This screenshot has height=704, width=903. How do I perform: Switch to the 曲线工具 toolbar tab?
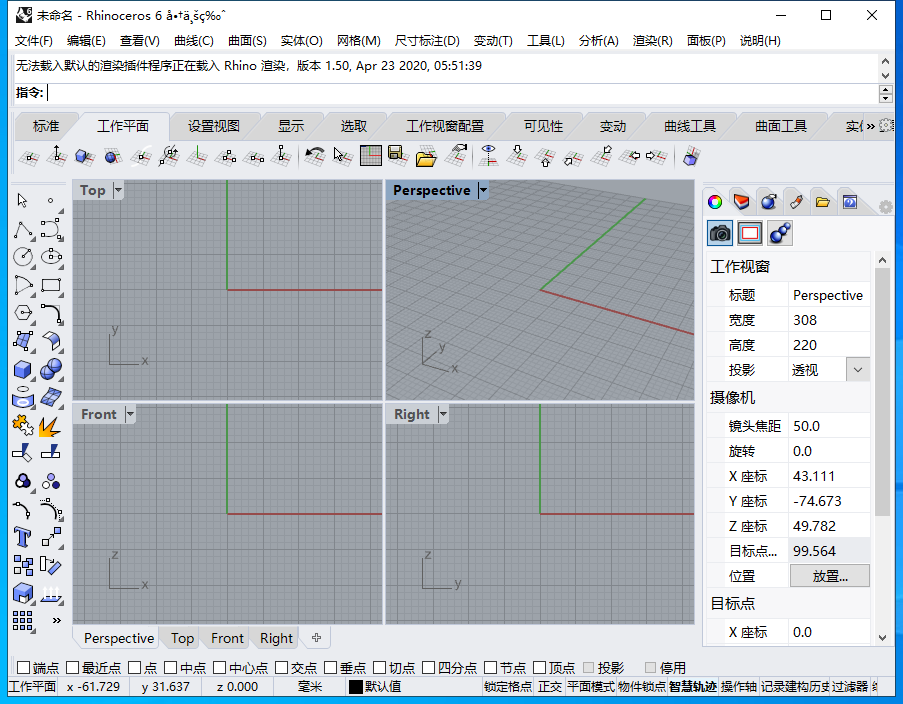coord(690,126)
